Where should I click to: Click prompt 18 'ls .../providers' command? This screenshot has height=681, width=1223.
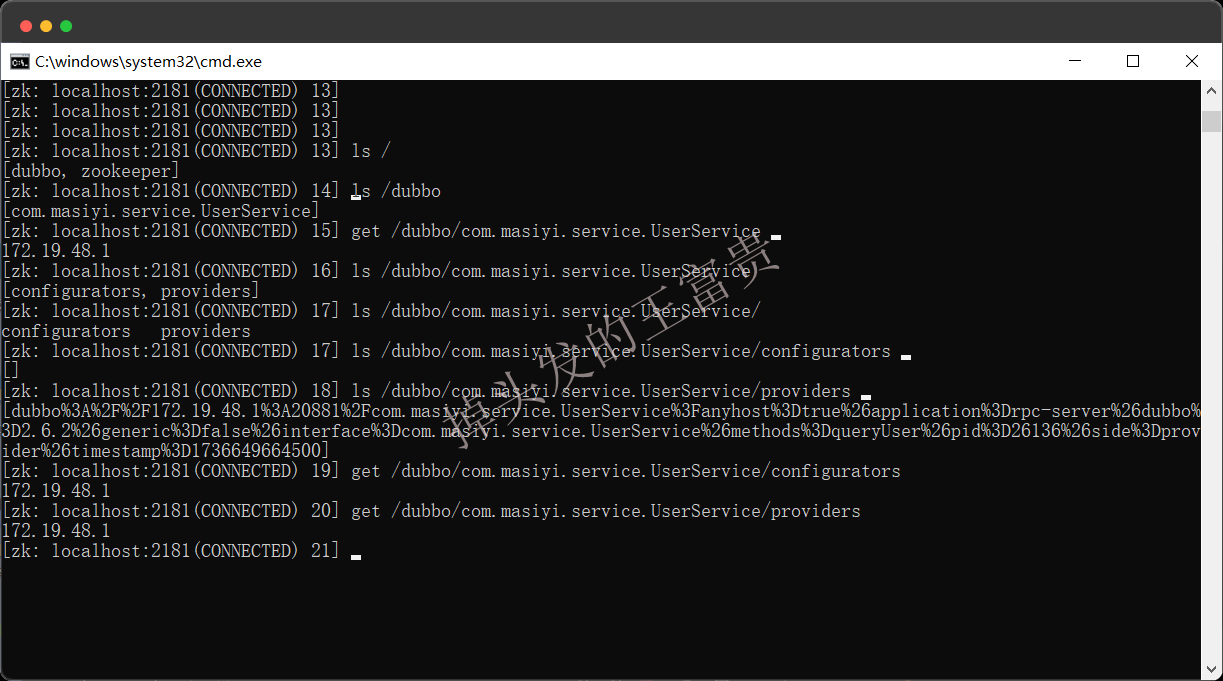tap(601, 391)
